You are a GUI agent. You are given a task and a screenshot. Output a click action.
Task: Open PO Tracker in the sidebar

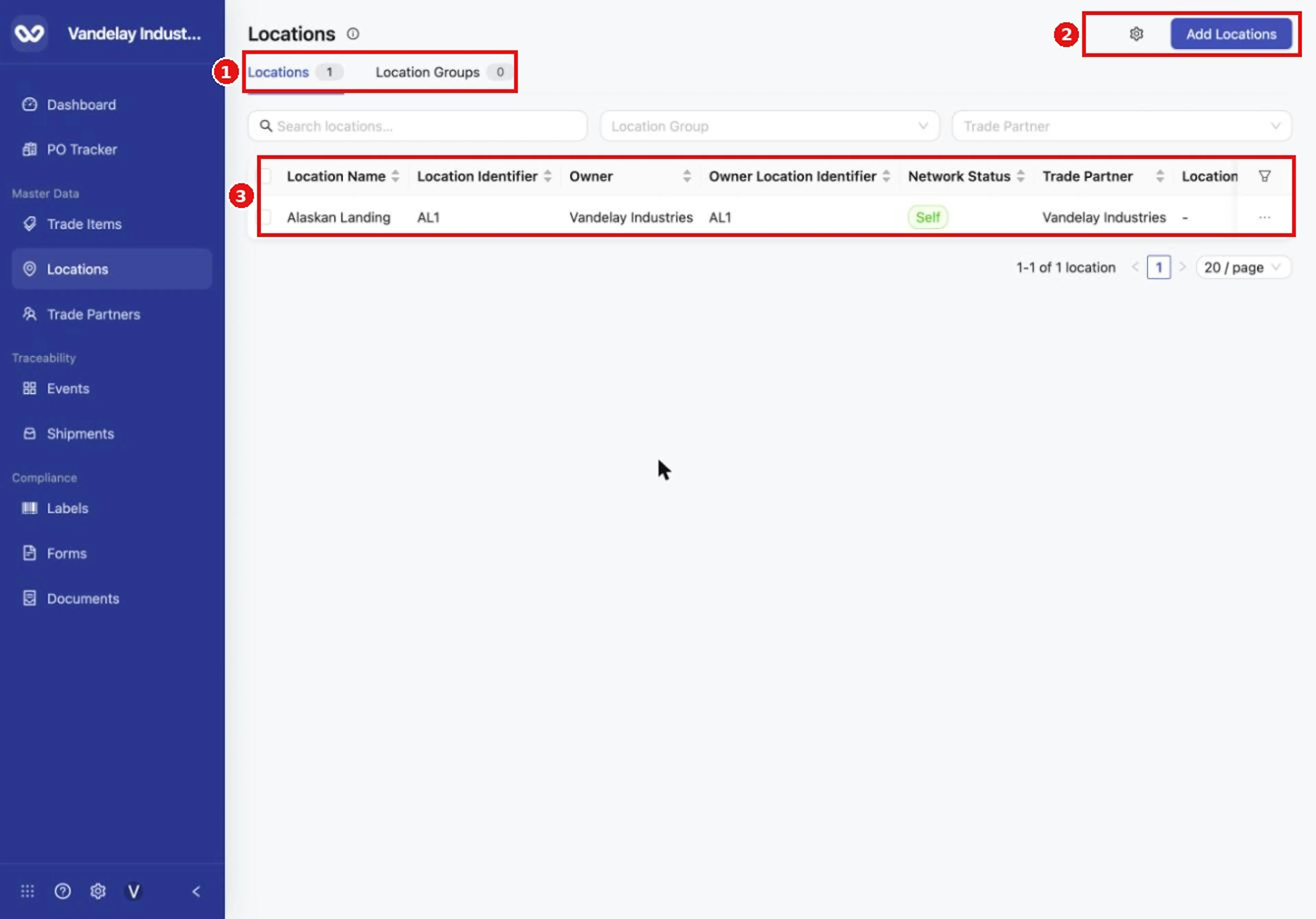click(x=112, y=149)
